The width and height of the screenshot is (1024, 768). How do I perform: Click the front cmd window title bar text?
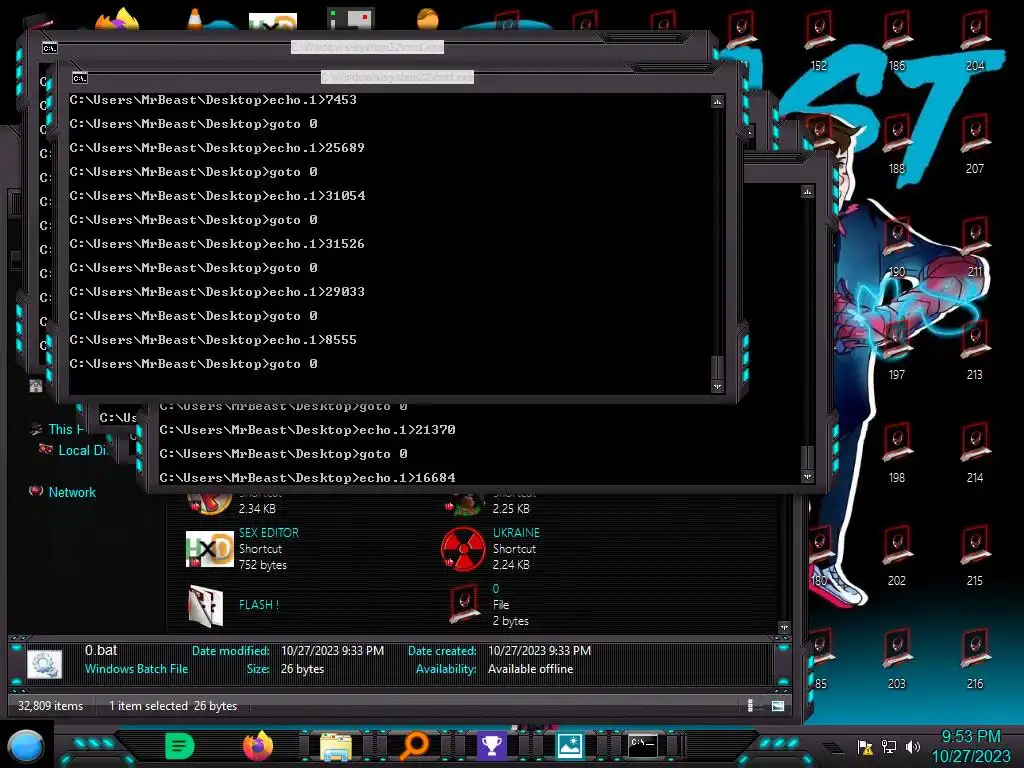tap(397, 77)
